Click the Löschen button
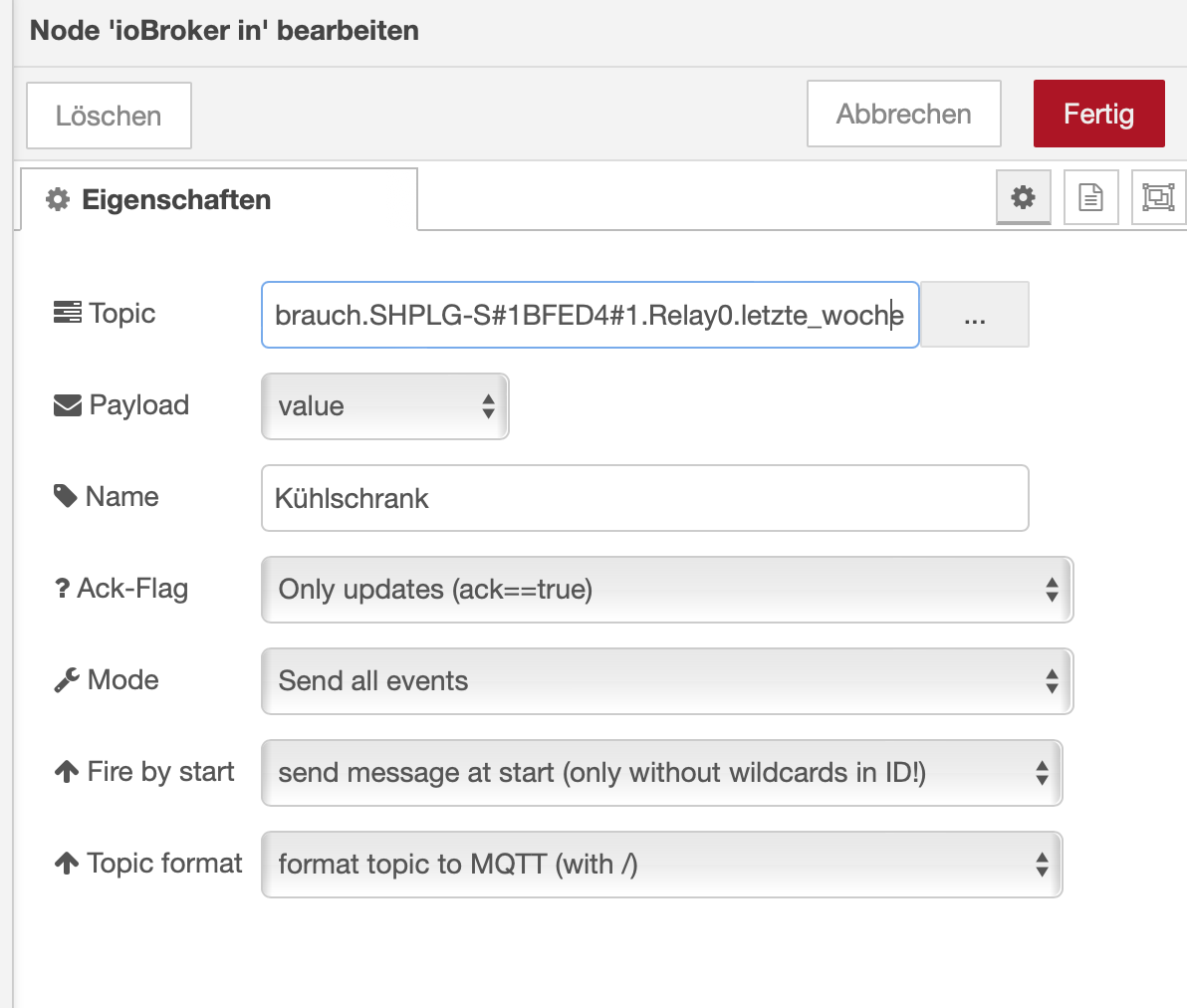1187x1008 pixels. [109, 116]
